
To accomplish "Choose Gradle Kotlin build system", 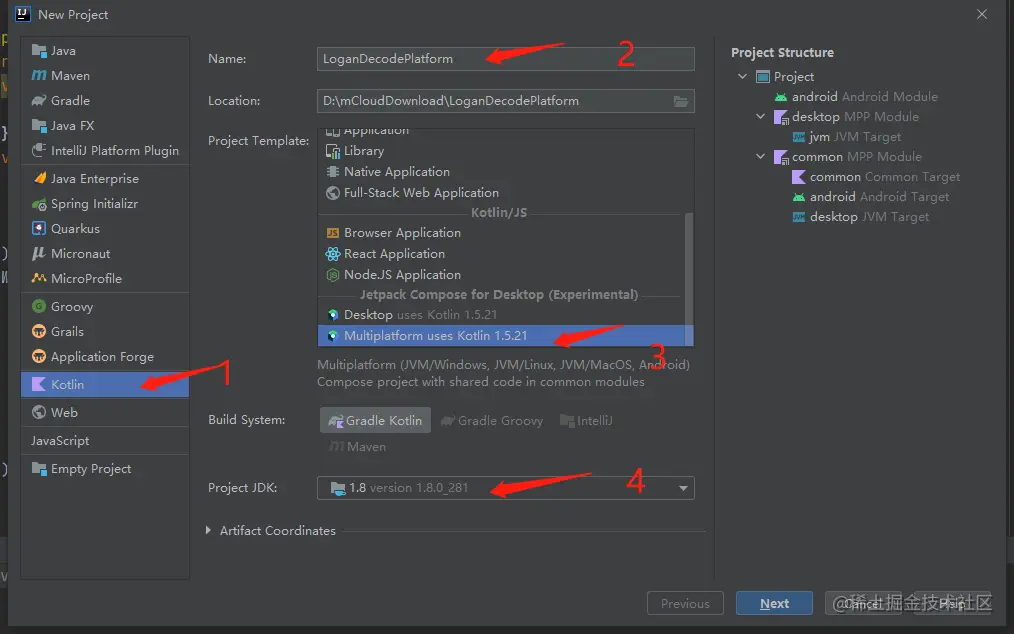I will point(375,421).
